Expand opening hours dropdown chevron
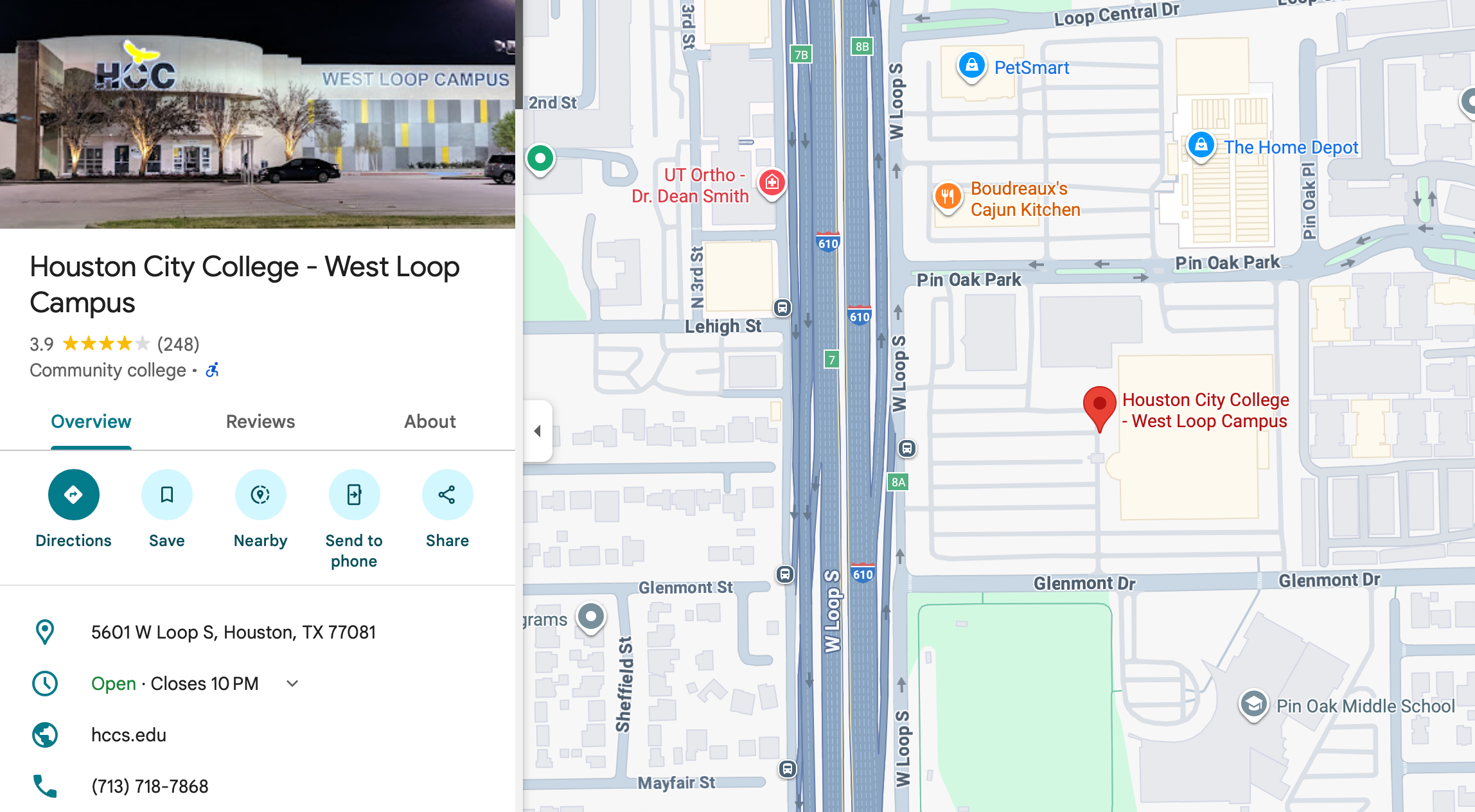The image size is (1475, 812). 292,684
